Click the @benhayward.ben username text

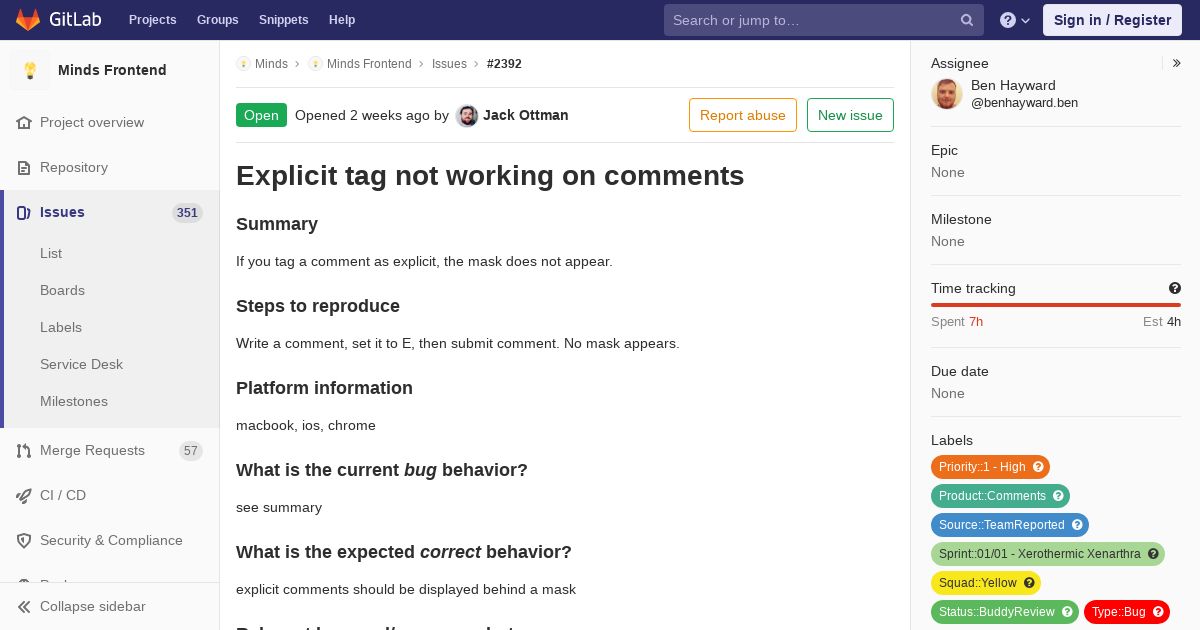[1024, 103]
